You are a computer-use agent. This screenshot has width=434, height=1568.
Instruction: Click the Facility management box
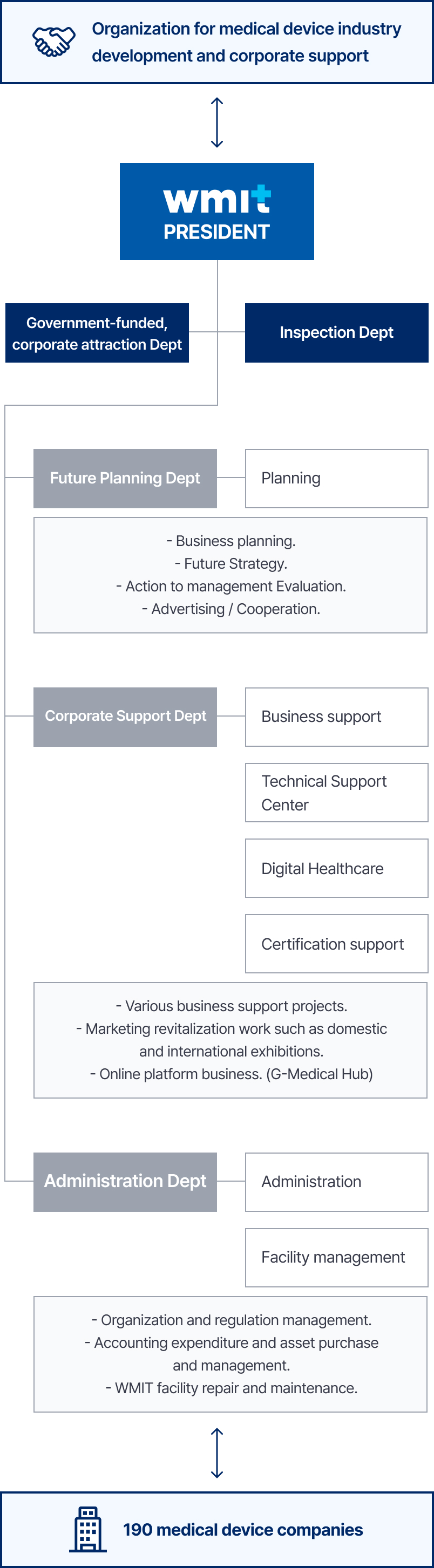[337, 1258]
